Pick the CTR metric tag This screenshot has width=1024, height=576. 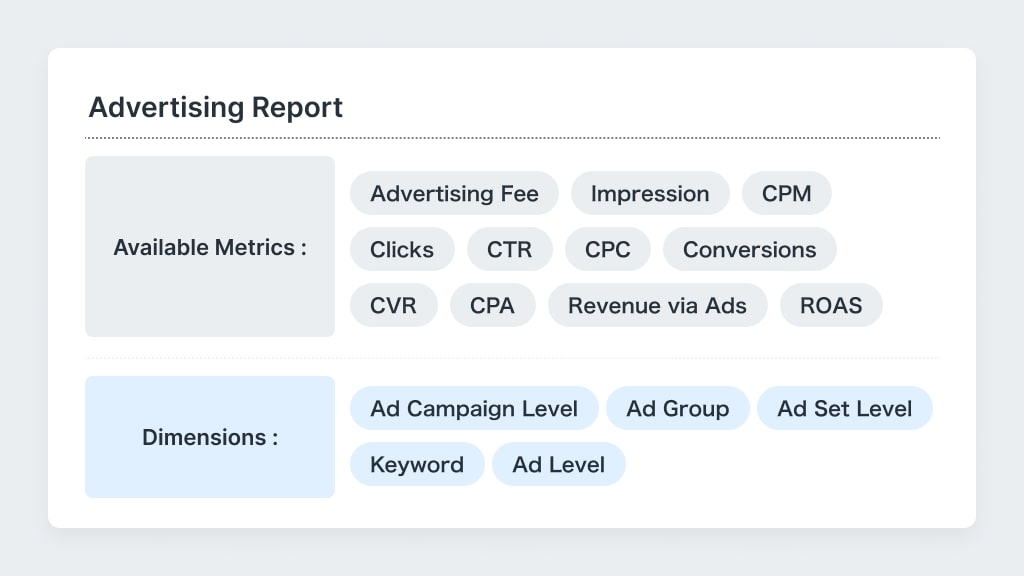click(509, 249)
